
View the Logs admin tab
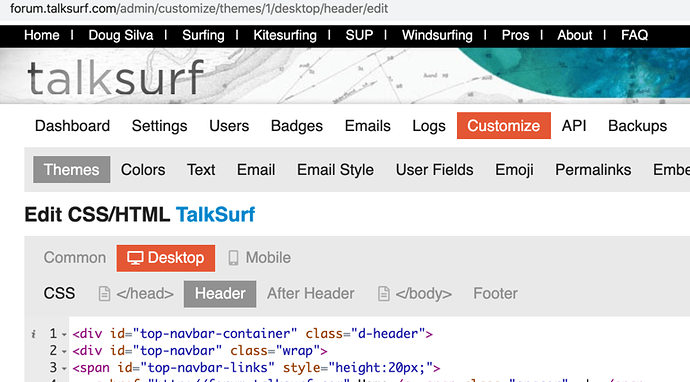[x=429, y=126]
